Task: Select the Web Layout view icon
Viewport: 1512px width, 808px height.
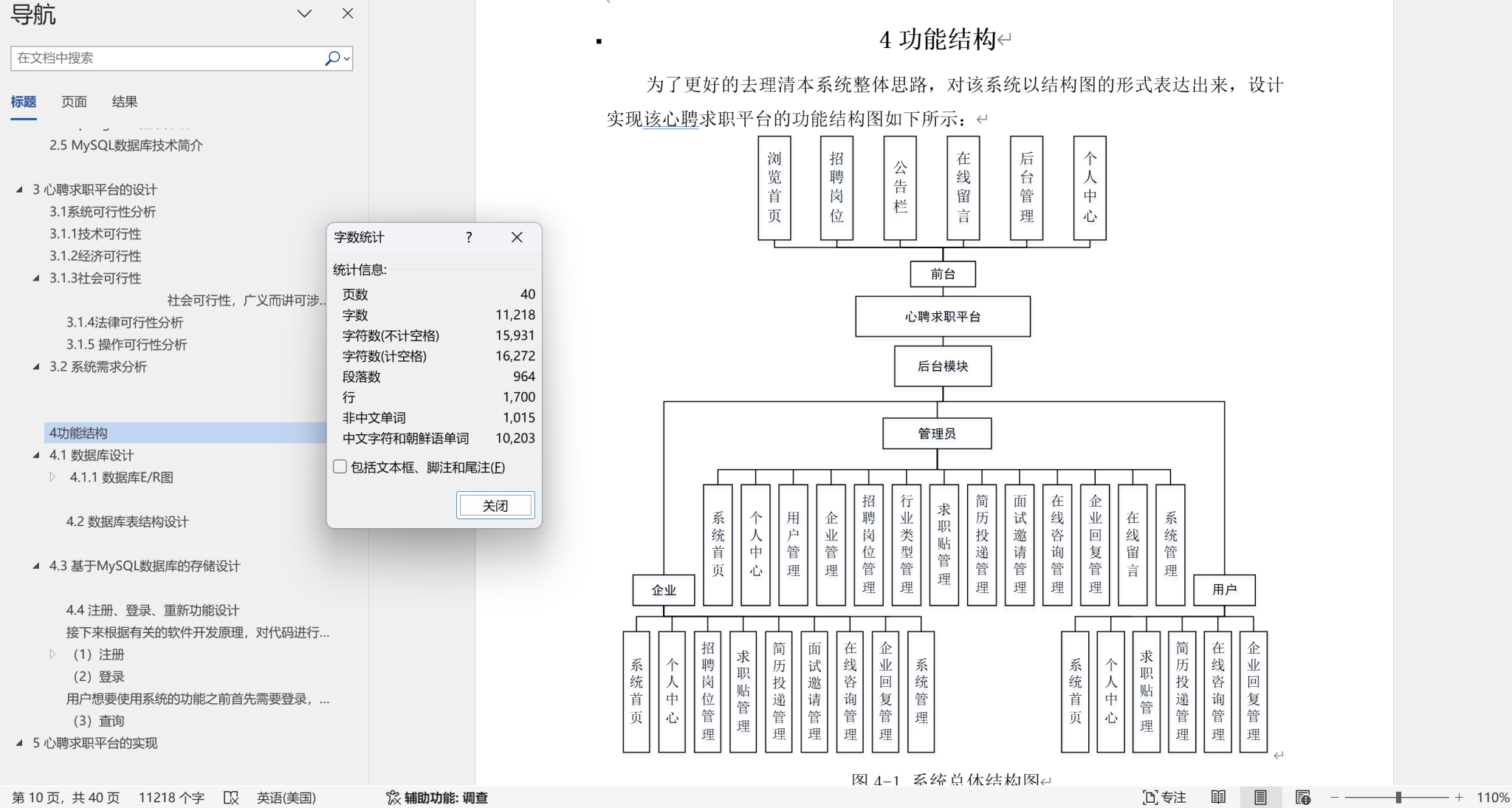Action: 1302,798
